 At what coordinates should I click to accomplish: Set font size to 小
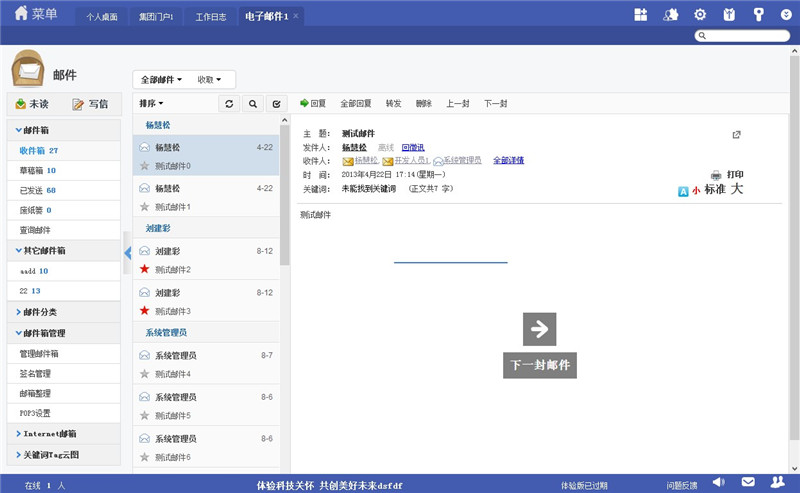pos(695,191)
